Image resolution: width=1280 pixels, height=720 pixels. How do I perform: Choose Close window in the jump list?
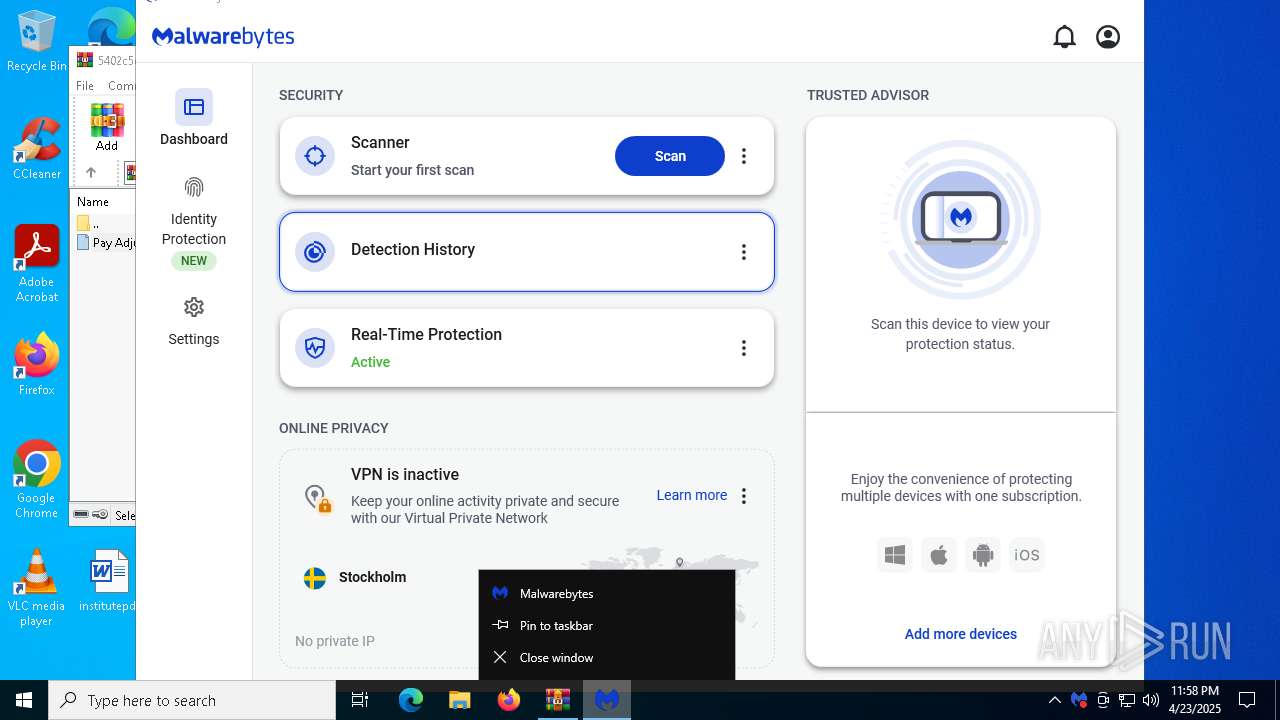pos(607,657)
